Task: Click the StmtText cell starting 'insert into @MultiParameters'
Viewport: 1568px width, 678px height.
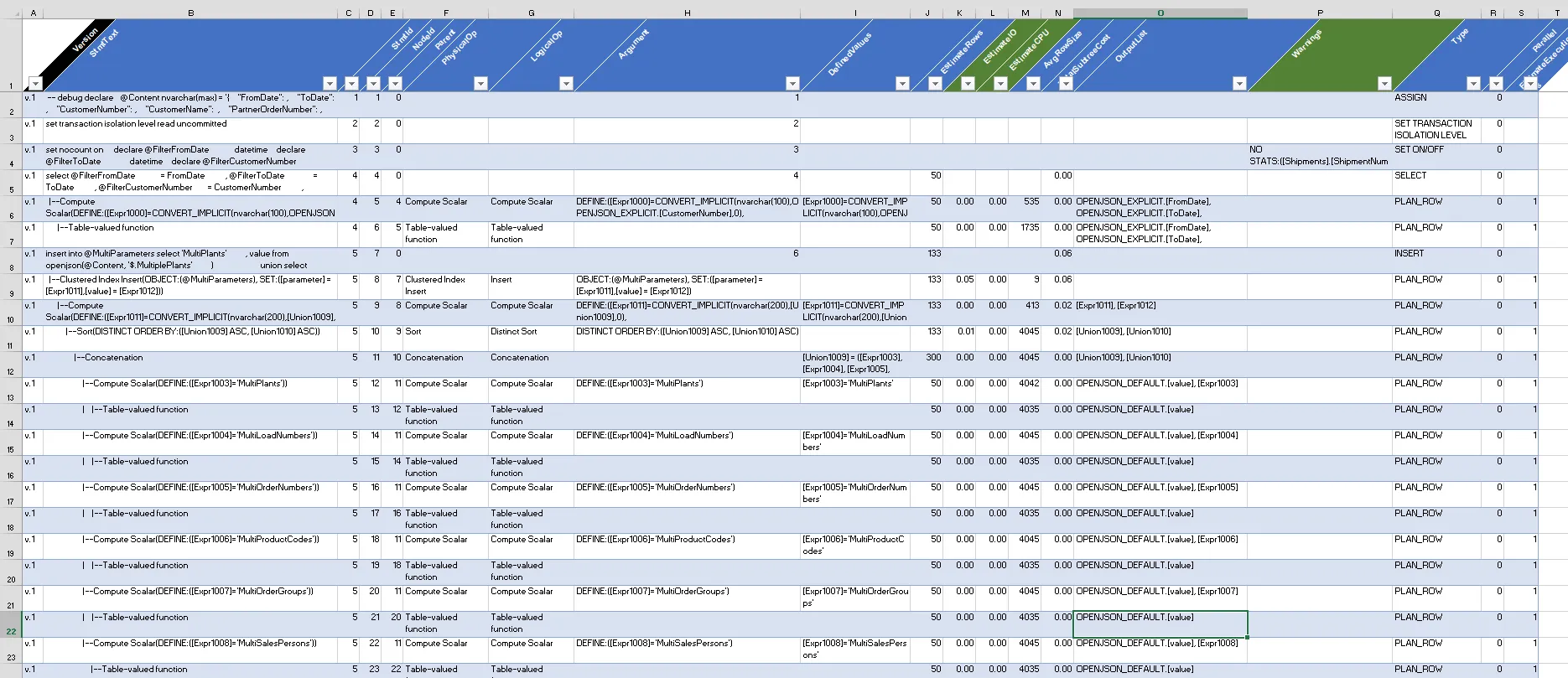Action: pos(191,261)
